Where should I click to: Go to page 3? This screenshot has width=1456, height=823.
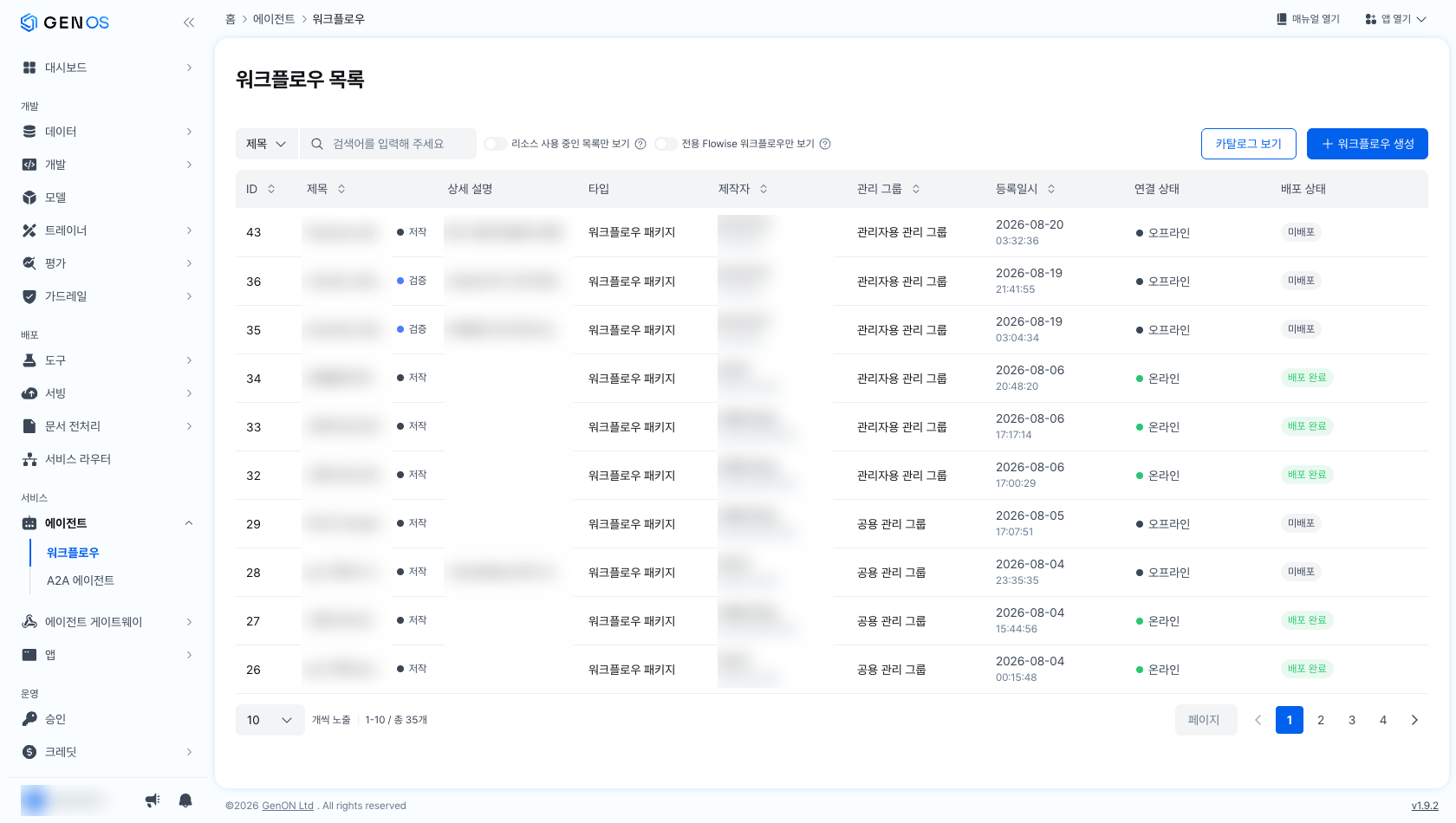[x=1352, y=720]
